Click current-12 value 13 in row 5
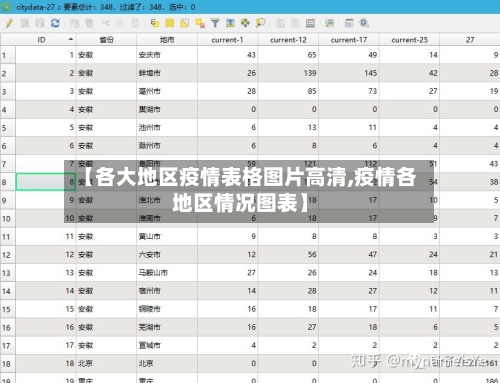This screenshot has height=383, width=500. pyautogui.click(x=288, y=128)
